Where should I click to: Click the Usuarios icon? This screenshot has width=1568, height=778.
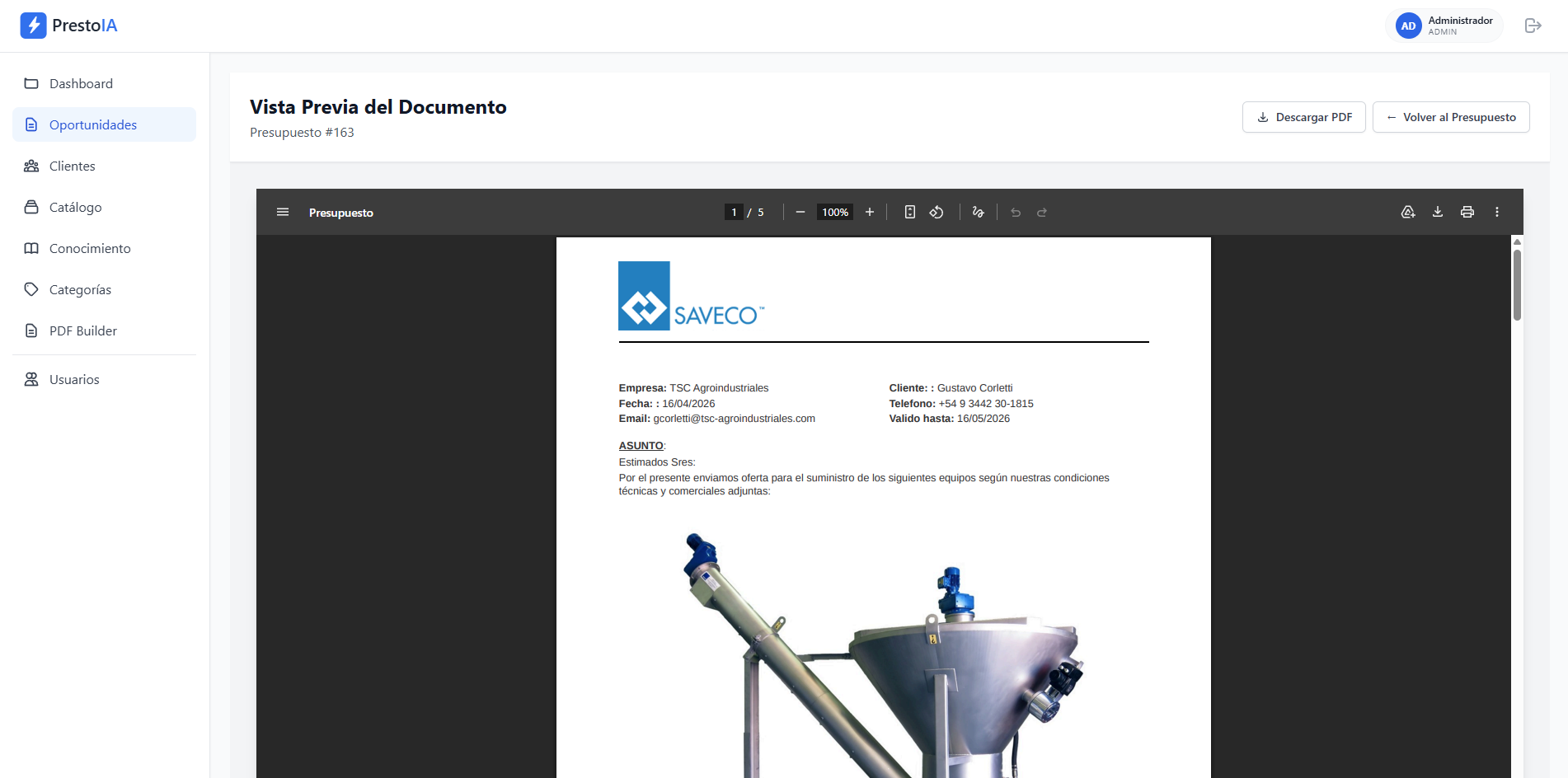tap(31, 379)
